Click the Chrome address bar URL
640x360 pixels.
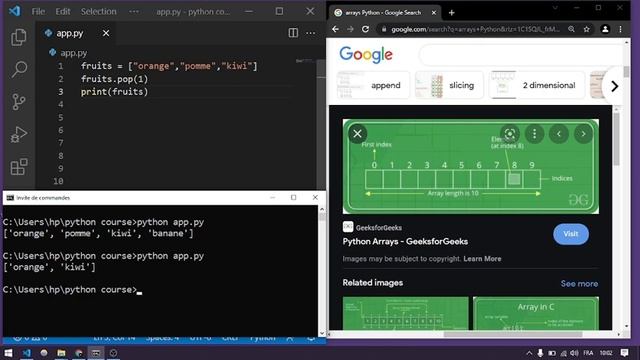476,29
